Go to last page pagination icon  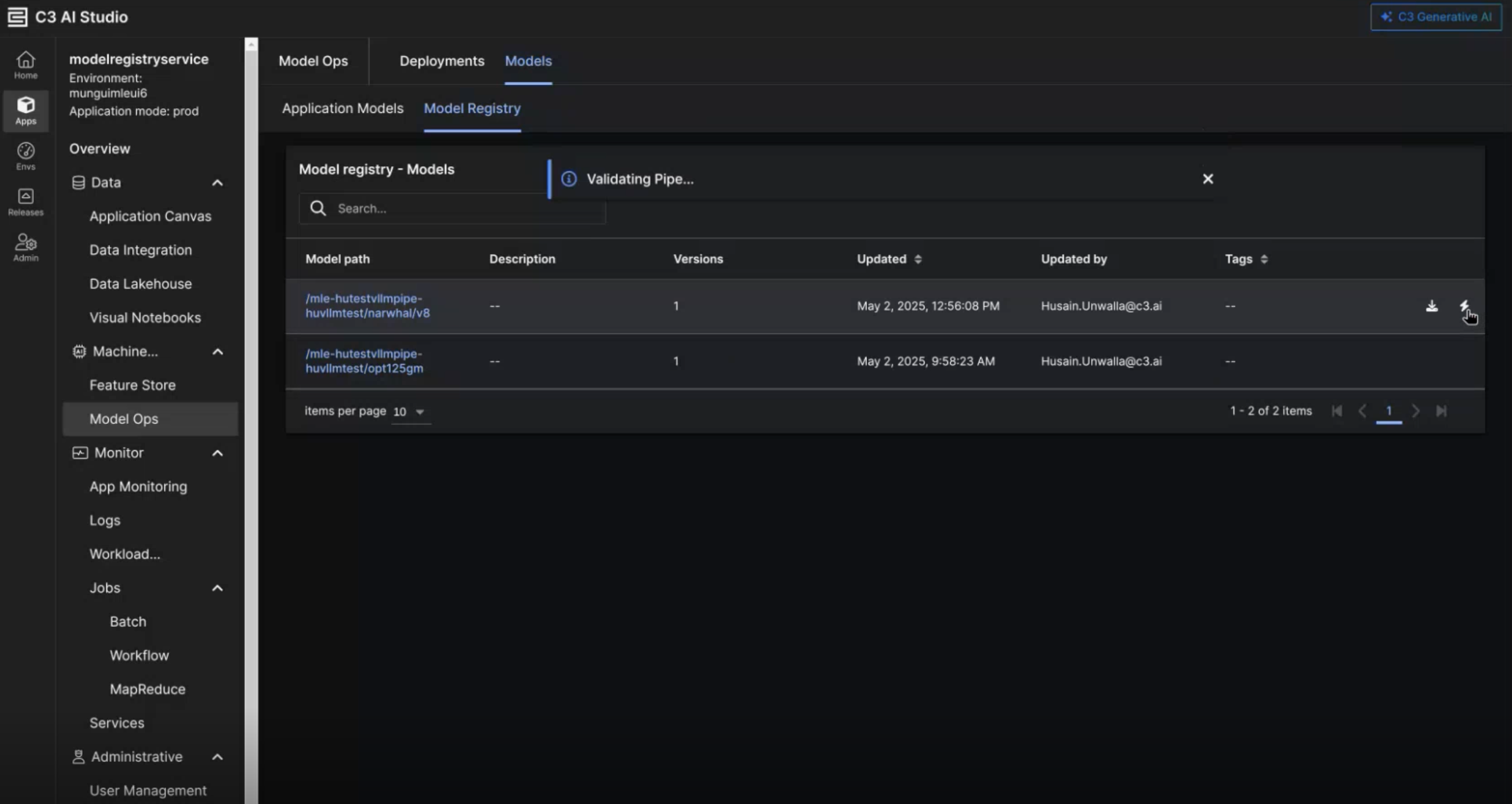click(x=1441, y=411)
